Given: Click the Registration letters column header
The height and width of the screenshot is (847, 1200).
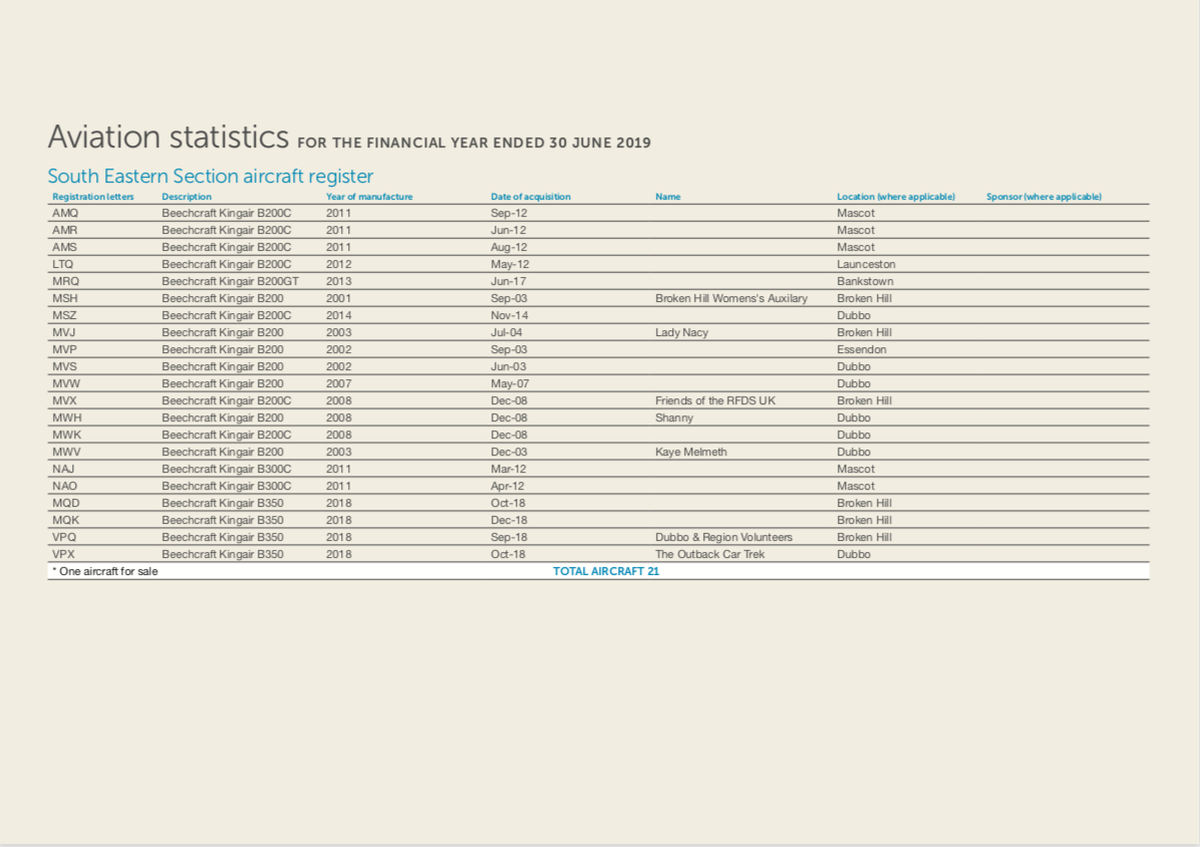Looking at the screenshot, I should click(x=92, y=196).
